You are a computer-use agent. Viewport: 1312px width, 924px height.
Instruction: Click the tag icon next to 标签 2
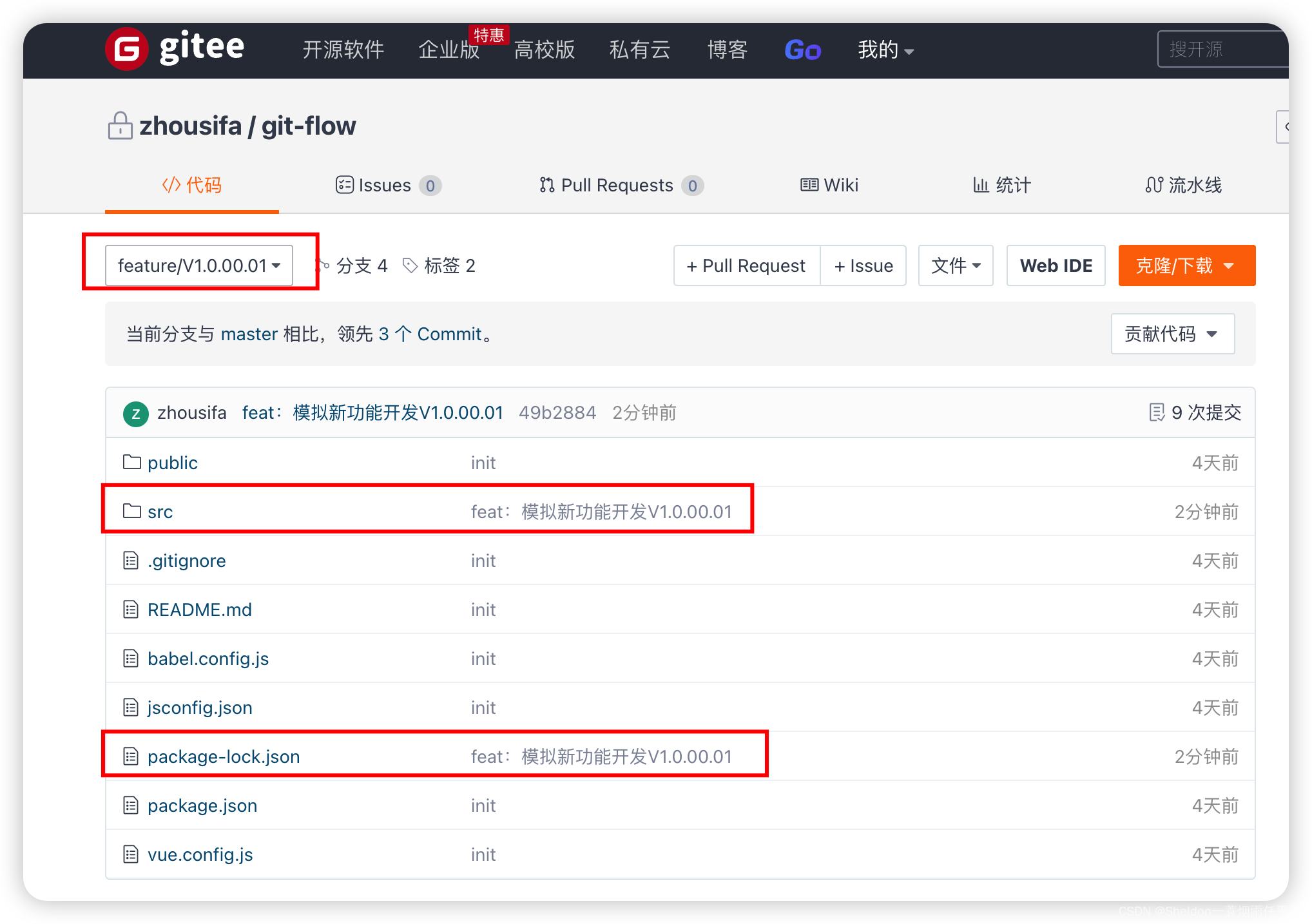(x=410, y=265)
